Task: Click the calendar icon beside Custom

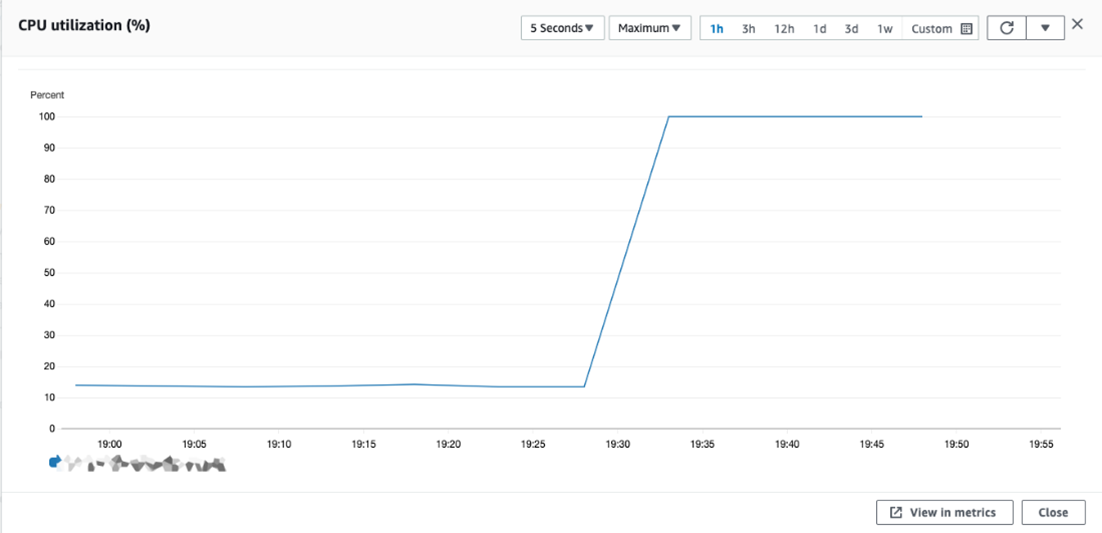Action: 966,29
